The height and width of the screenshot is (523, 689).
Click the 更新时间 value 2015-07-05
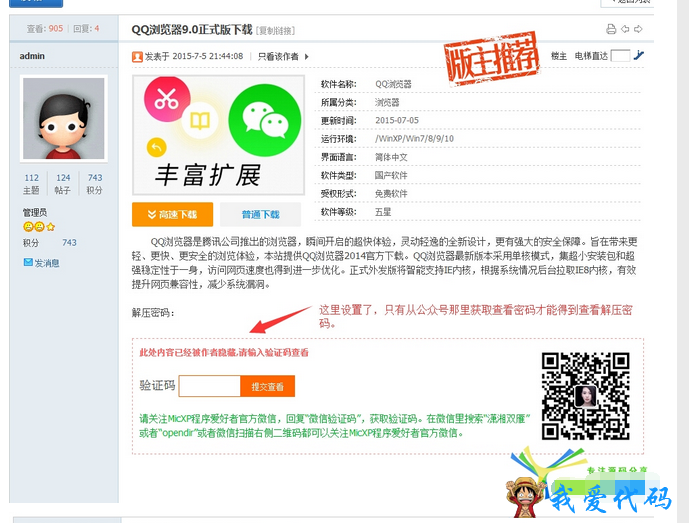pos(397,120)
